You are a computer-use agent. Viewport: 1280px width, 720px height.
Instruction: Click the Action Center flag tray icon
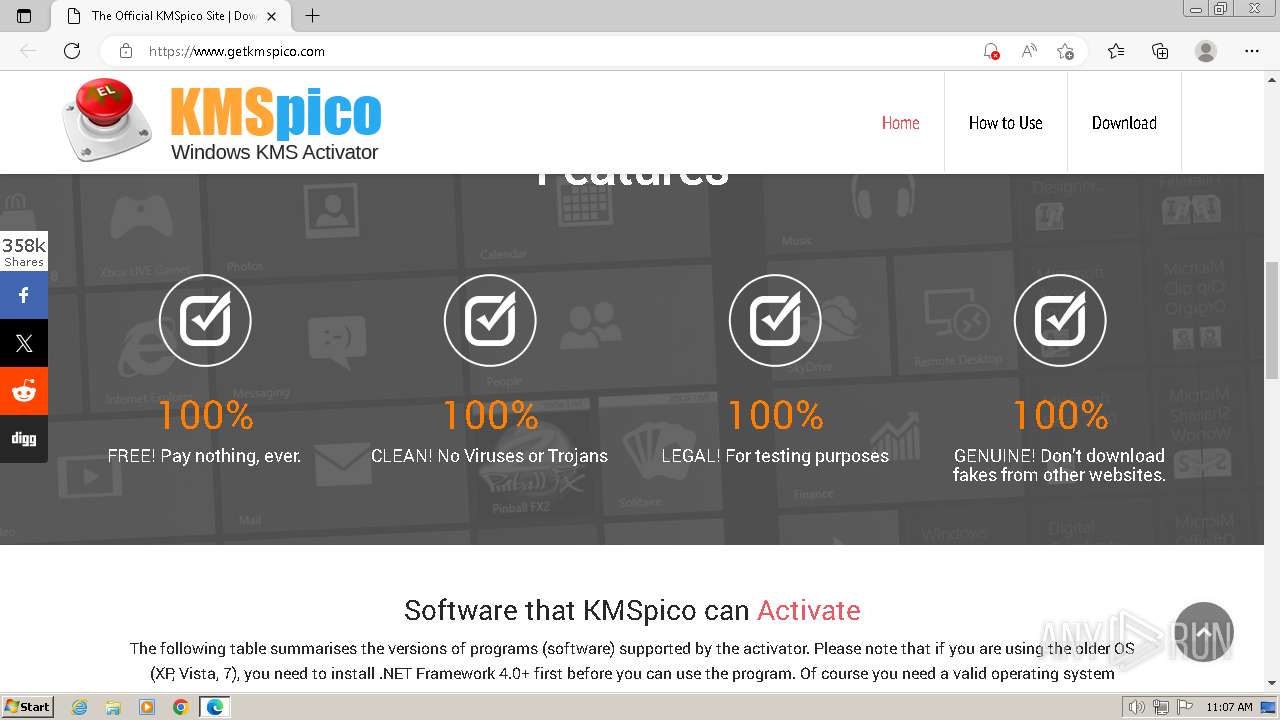[1185, 707]
